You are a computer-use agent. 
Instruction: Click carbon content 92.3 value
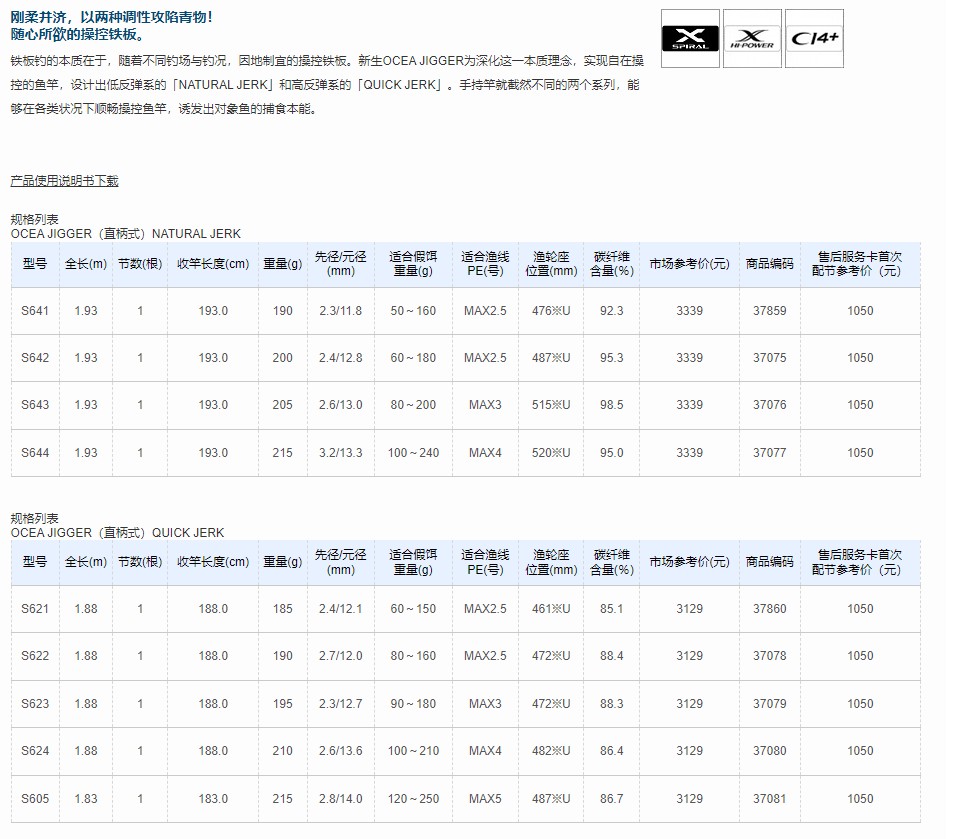pos(612,311)
